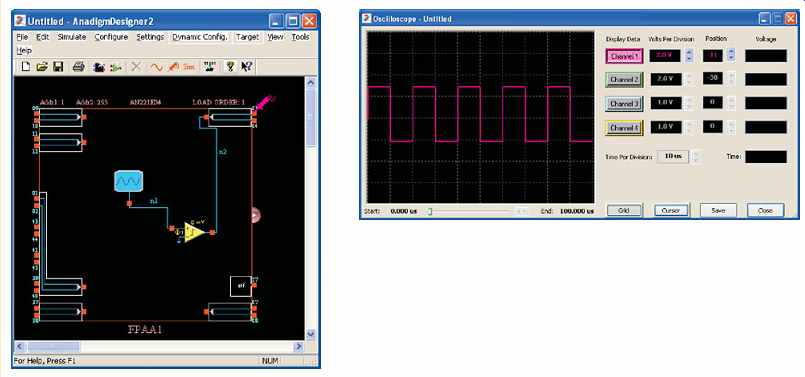Click the red Sim begin-simulation icon
The image size is (805, 377).
pos(189,67)
